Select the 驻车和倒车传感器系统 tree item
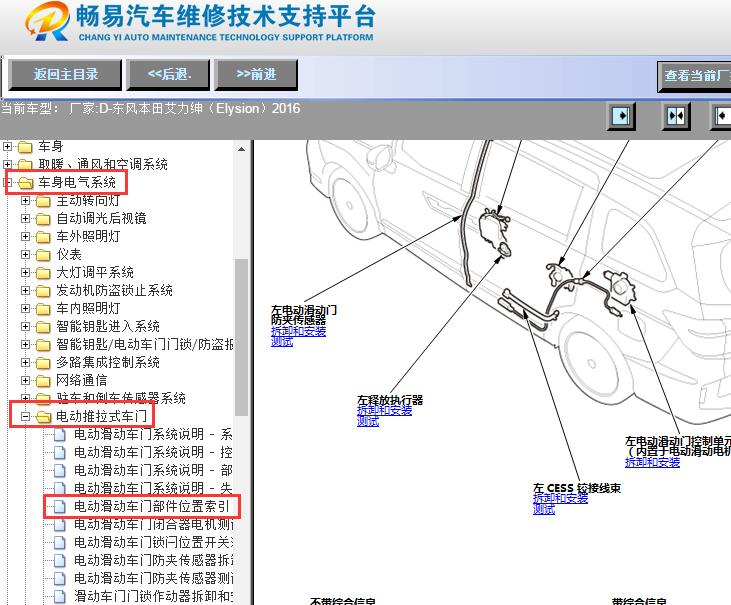This screenshot has width=731, height=605. point(121,398)
